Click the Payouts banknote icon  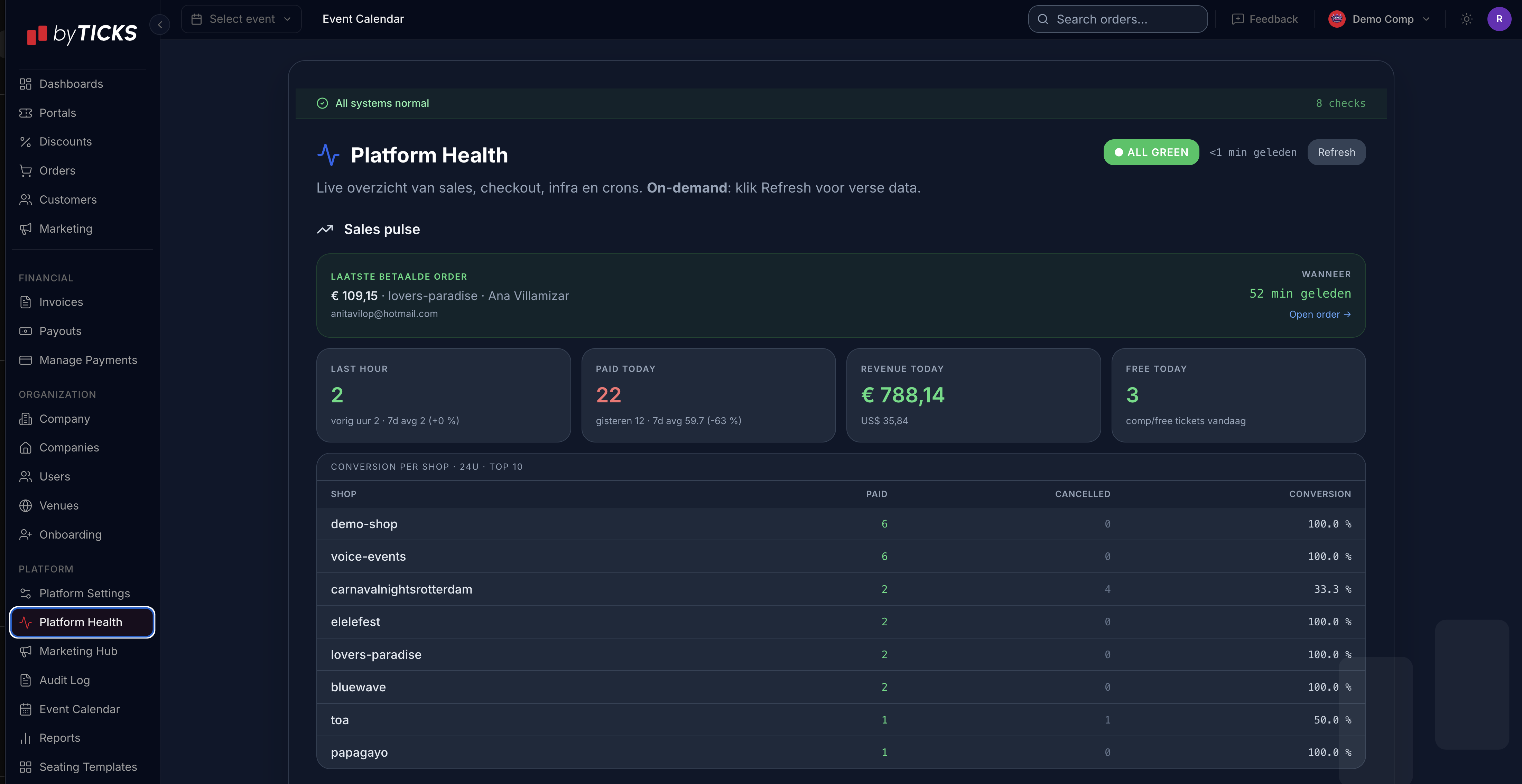point(25,331)
